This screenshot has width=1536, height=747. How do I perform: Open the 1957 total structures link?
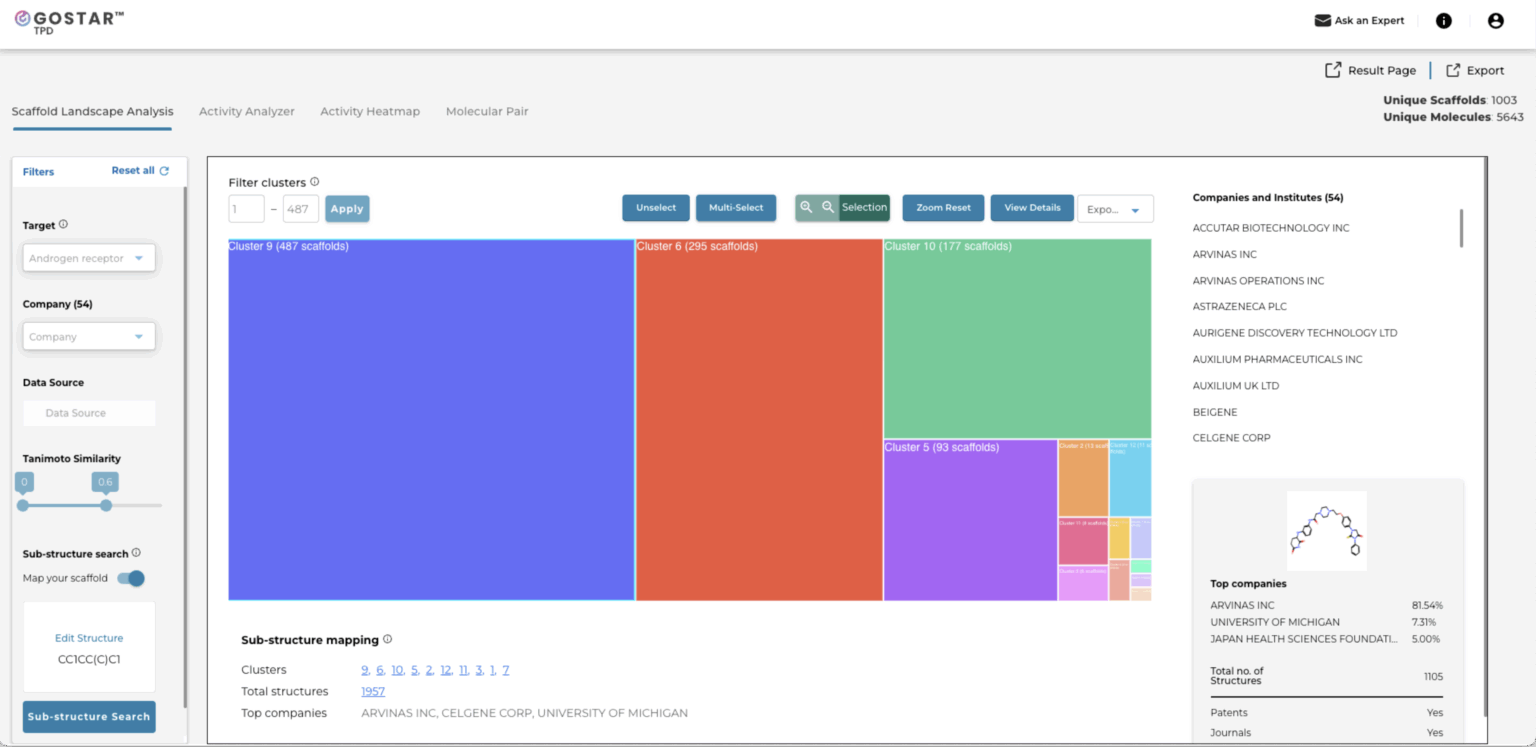[372, 691]
